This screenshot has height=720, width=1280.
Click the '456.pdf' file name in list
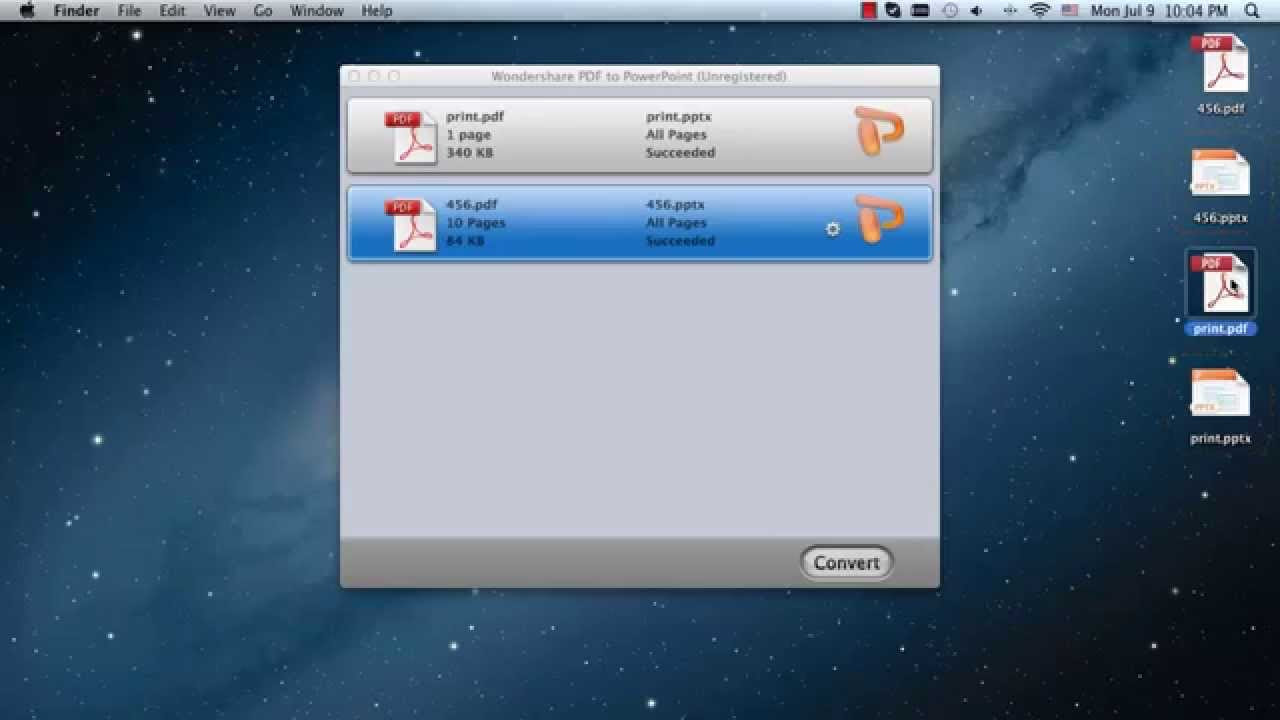pyautogui.click(x=471, y=205)
